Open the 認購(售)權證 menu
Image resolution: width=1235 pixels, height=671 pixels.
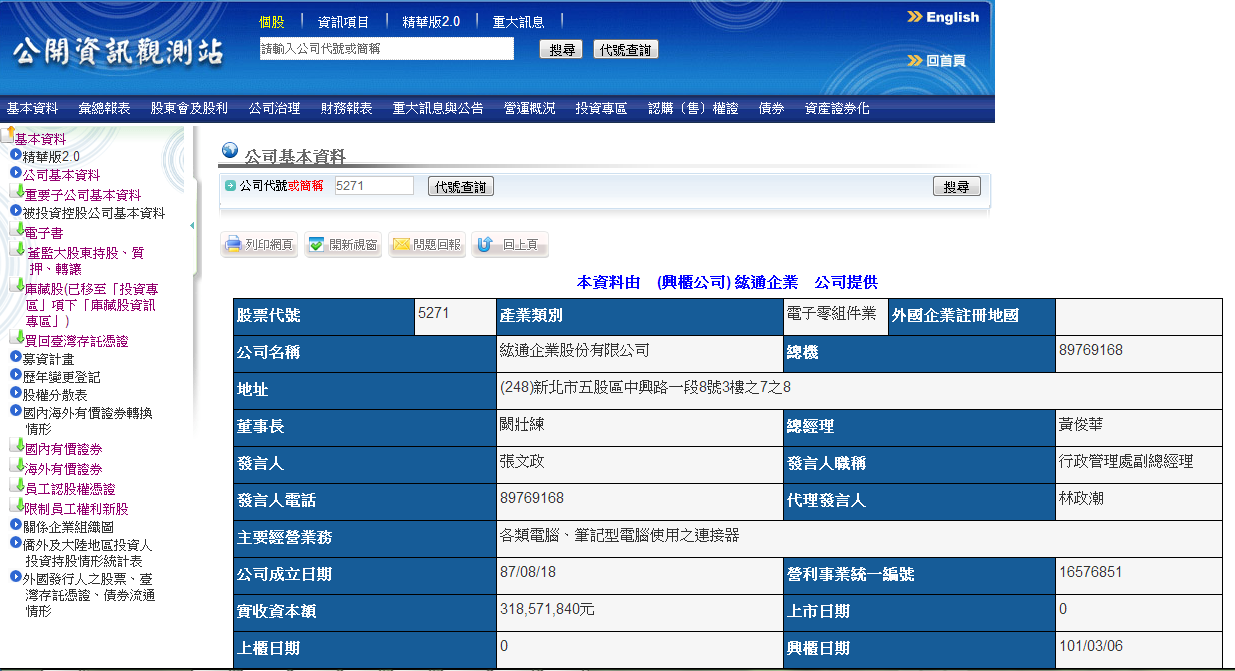pos(693,108)
